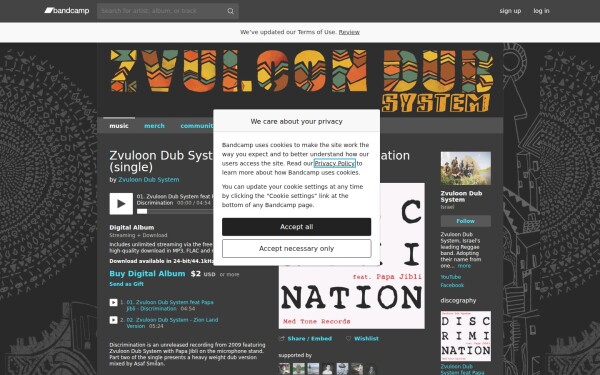The height and width of the screenshot is (375, 600).
Task: Open the fifth supporter avatar
Action: pyautogui.click(x=342, y=369)
